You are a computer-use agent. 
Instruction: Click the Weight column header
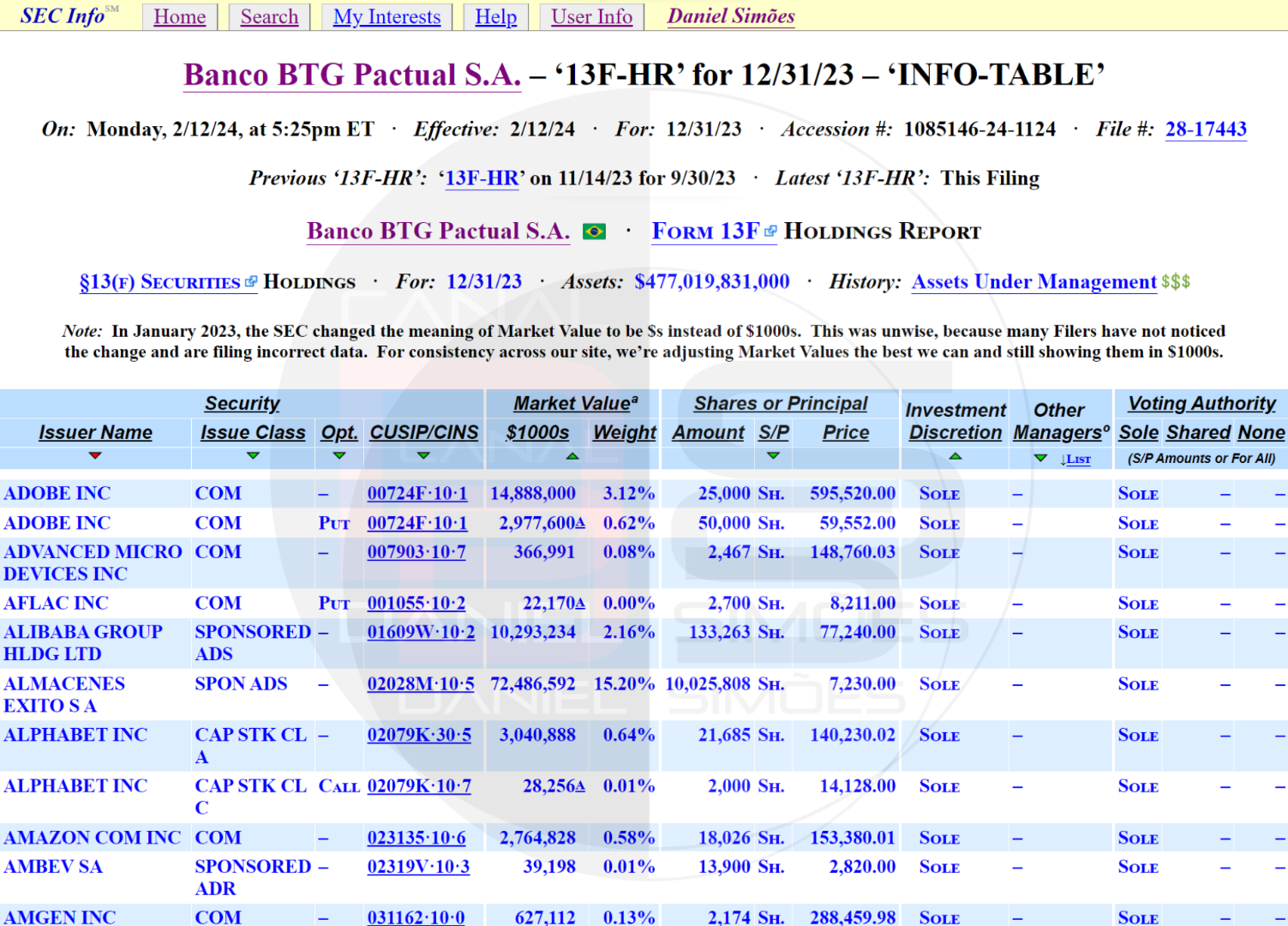tap(625, 433)
